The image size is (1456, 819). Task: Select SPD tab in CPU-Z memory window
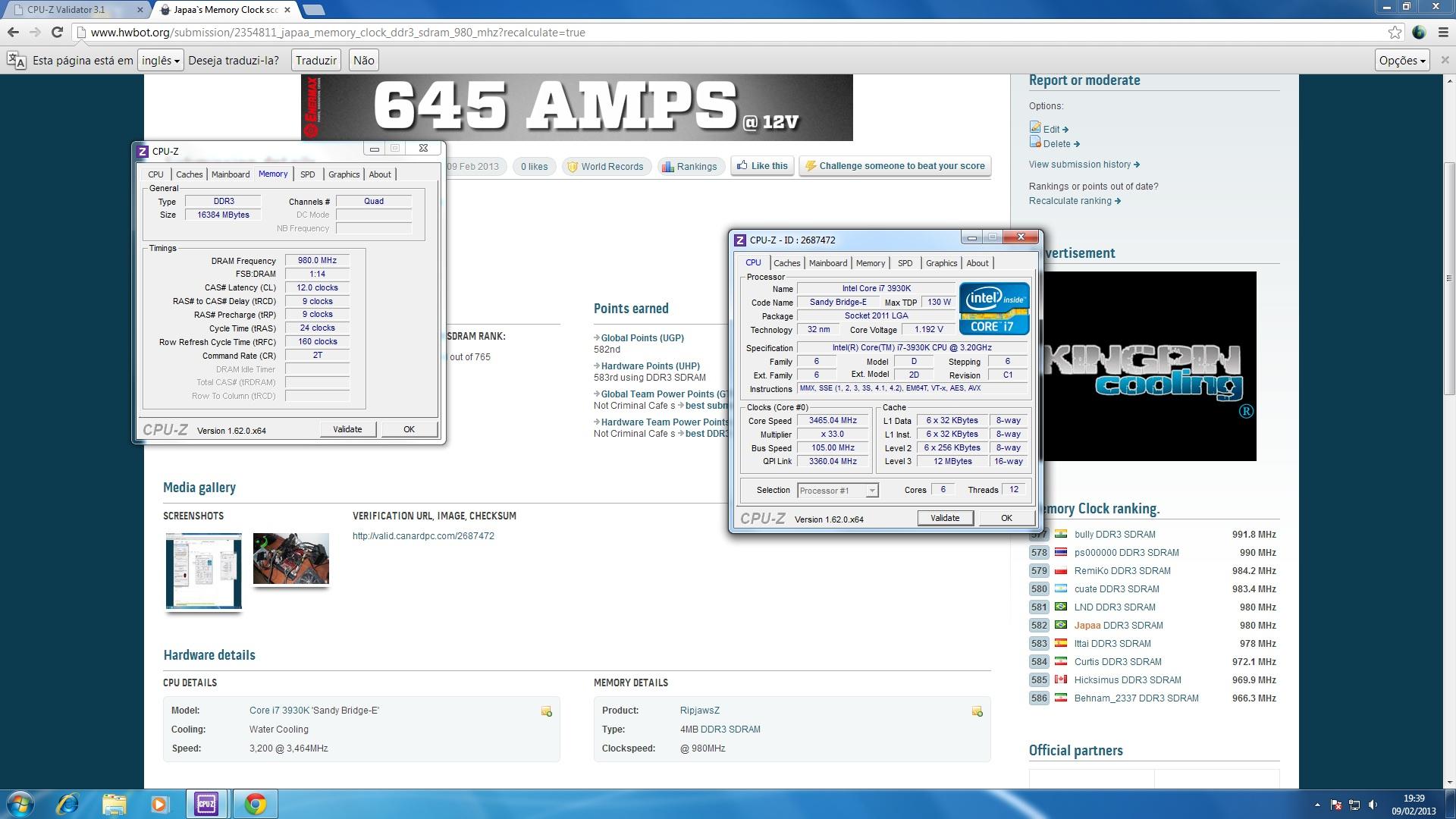pos(307,174)
